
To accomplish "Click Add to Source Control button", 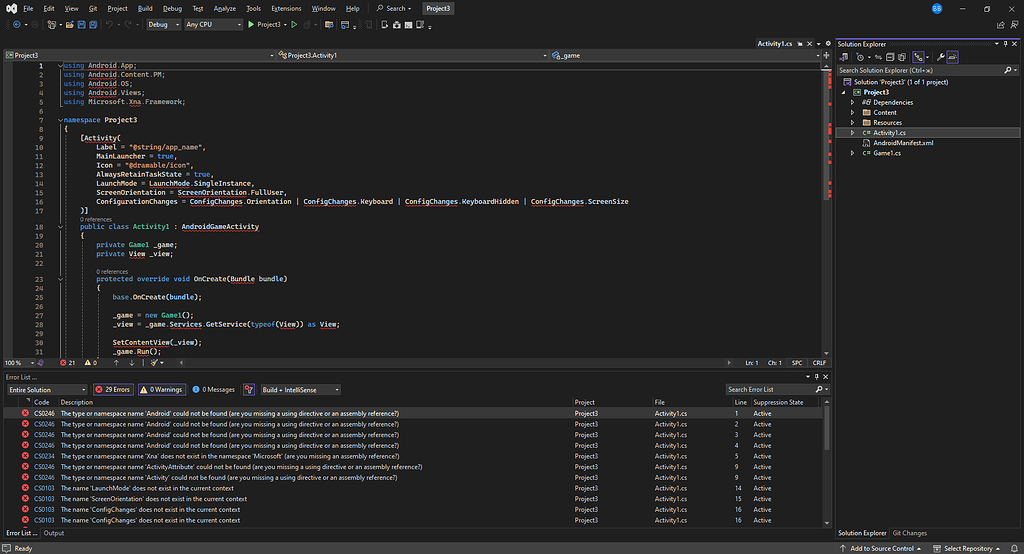I will (x=882, y=548).
